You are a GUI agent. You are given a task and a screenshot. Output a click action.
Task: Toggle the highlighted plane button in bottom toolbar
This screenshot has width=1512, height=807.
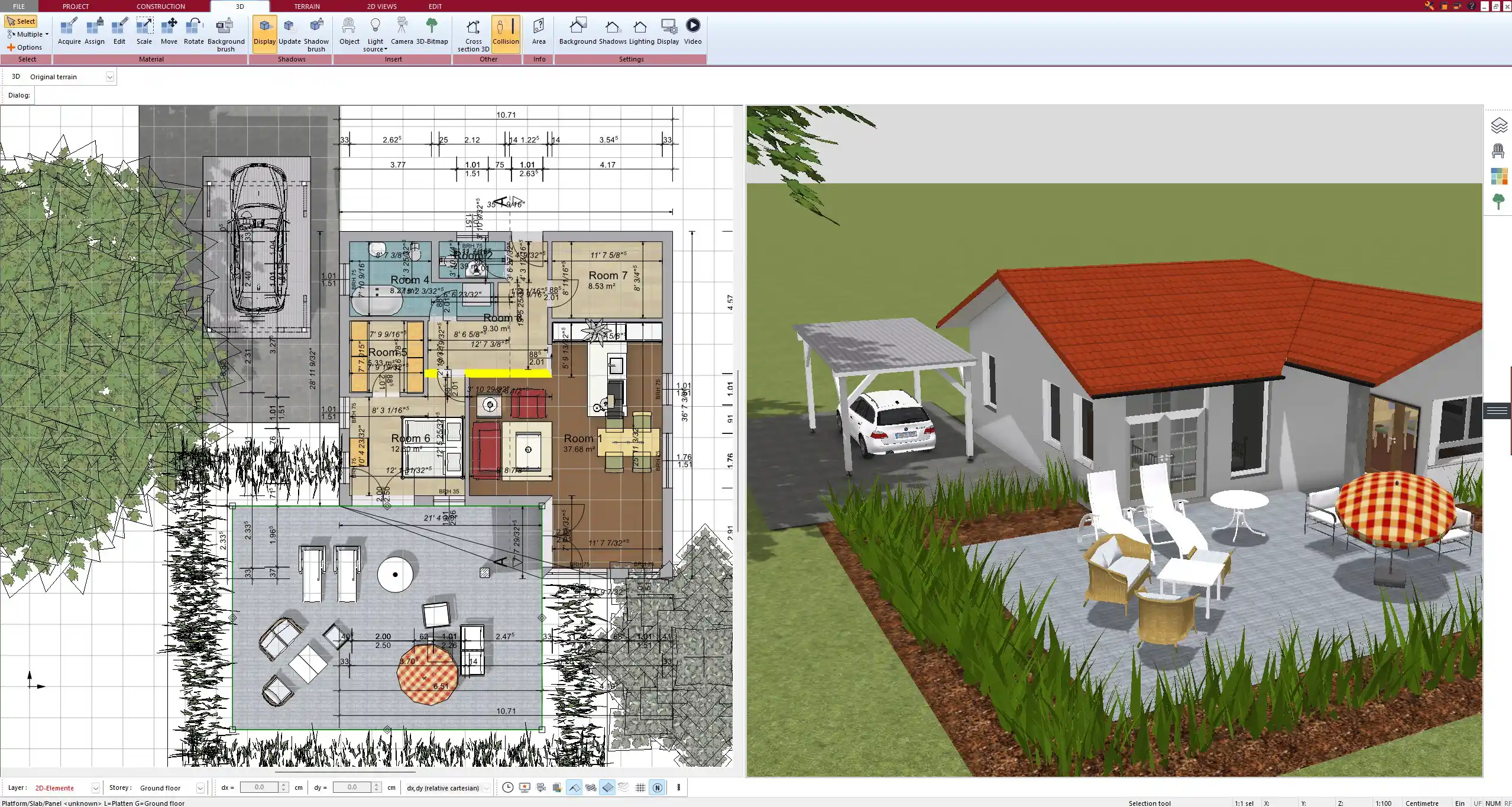click(x=607, y=787)
